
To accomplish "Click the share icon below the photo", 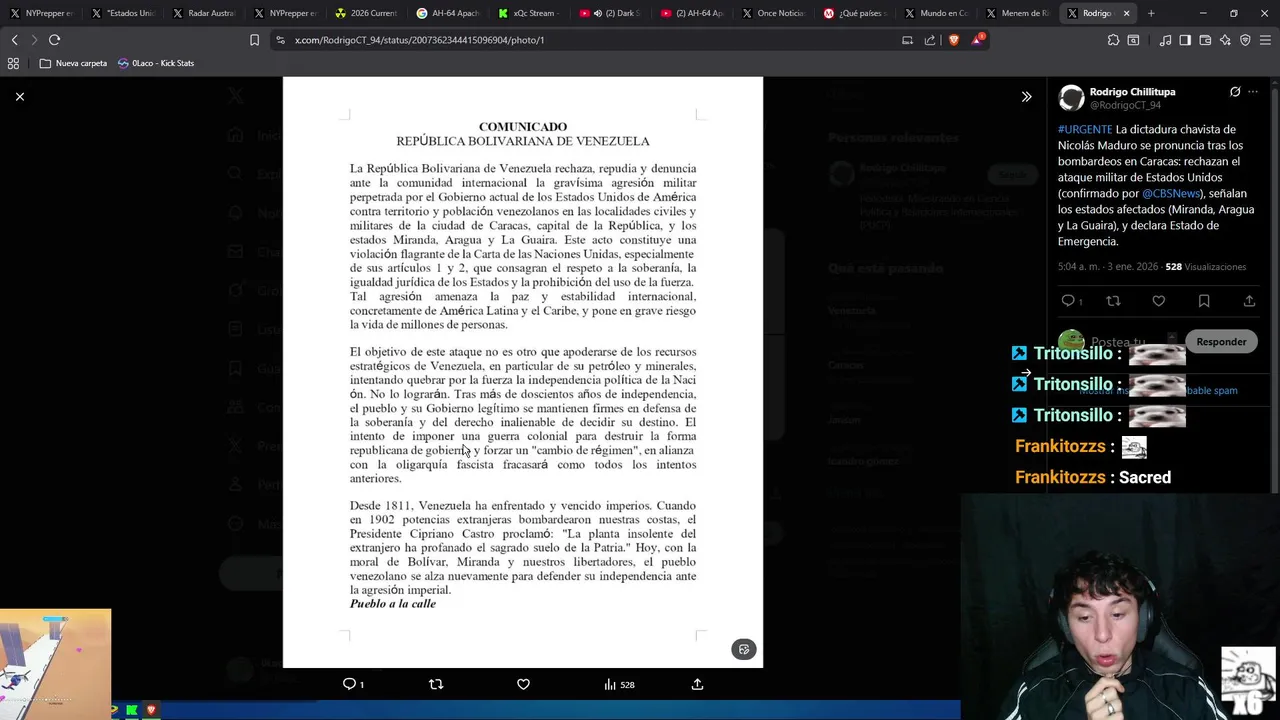I will [697, 684].
